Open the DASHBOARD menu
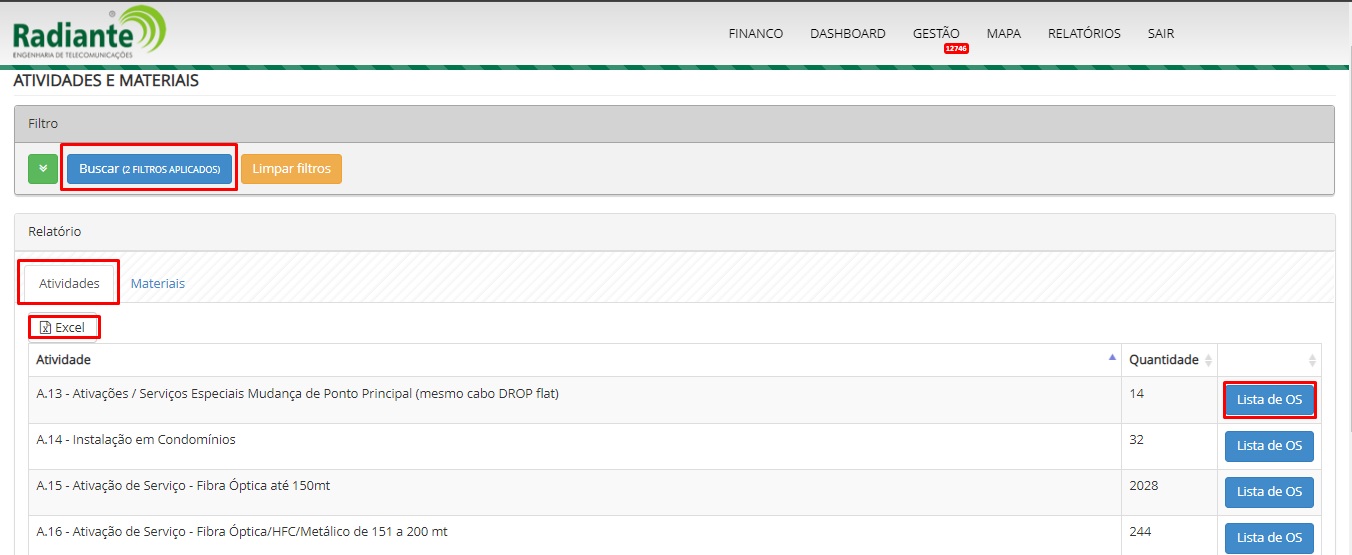This screenshot has height=555, width=1352. click(x=847, y=33)
